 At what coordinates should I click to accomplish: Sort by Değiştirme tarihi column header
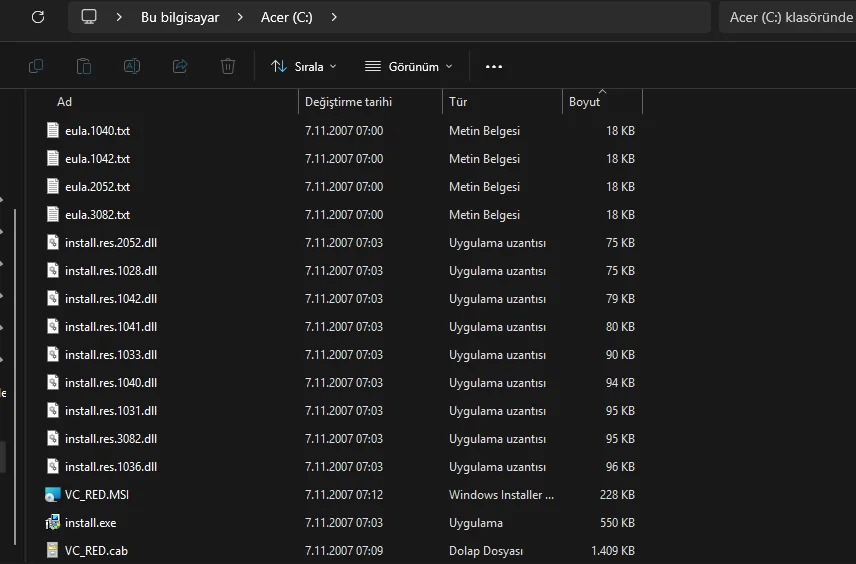click(348, 102)
